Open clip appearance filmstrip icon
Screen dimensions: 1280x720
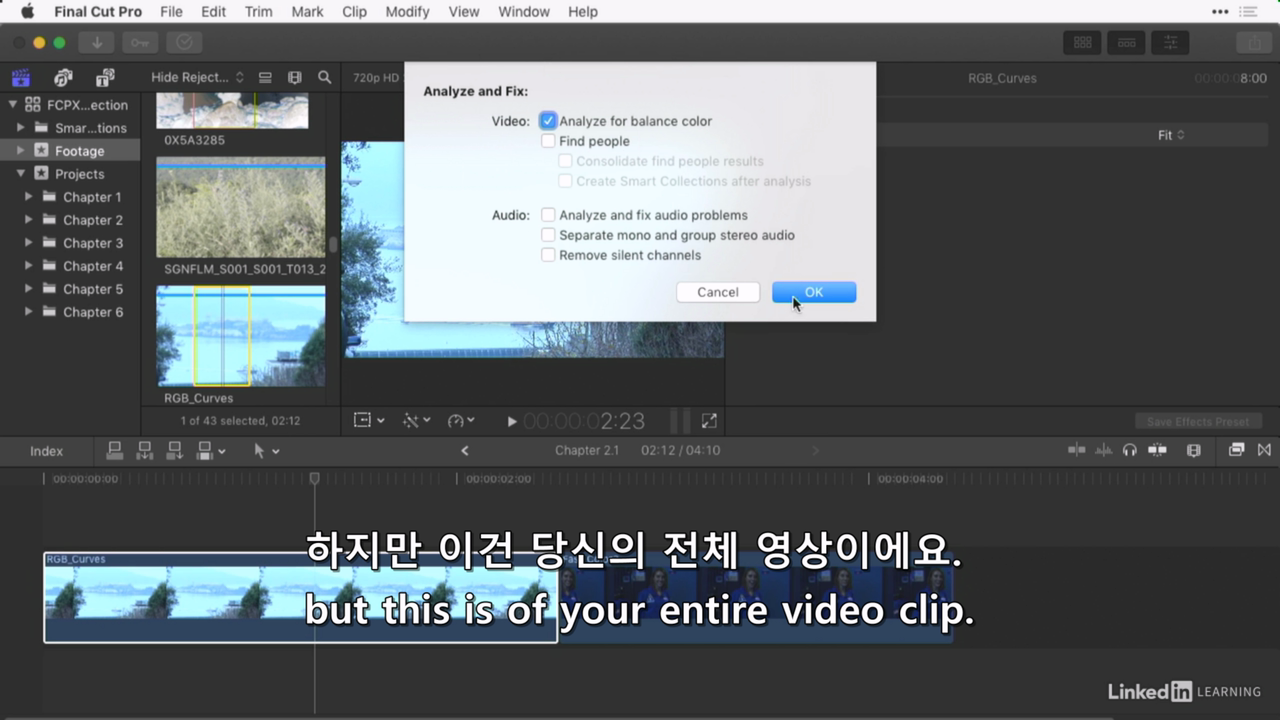(1193, 450)
